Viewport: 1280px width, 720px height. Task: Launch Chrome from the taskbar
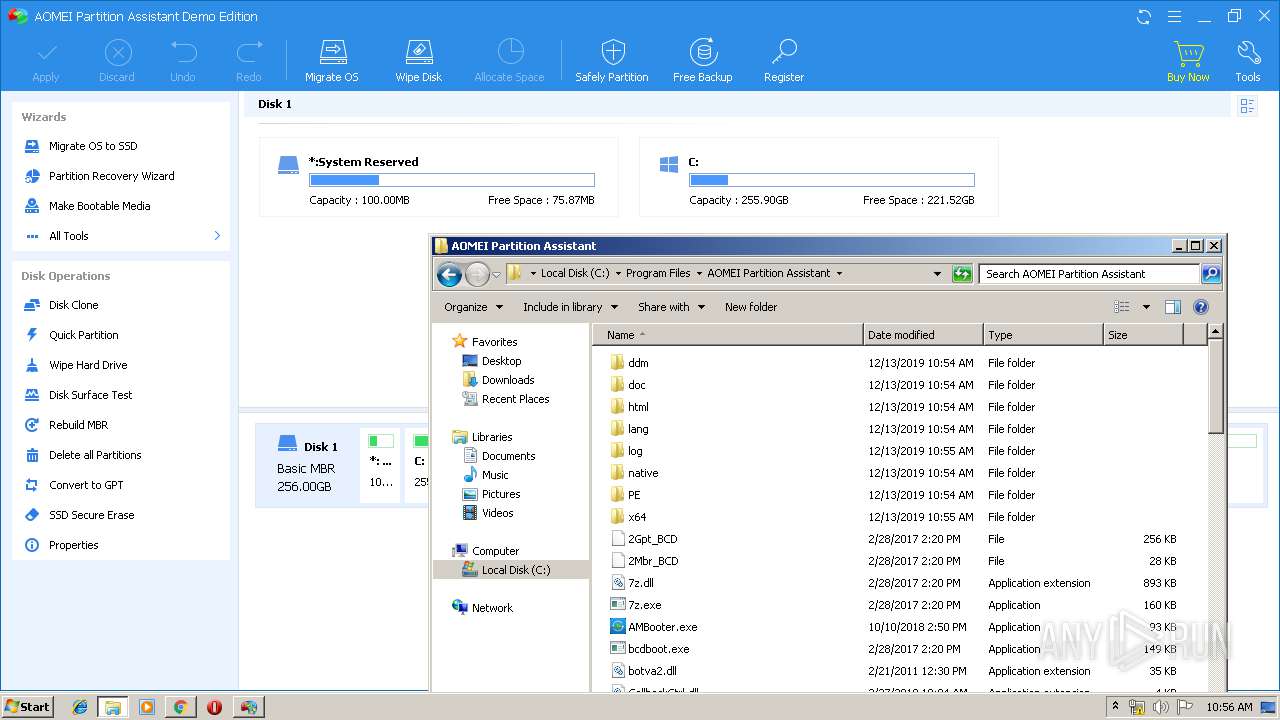[180, 707]
